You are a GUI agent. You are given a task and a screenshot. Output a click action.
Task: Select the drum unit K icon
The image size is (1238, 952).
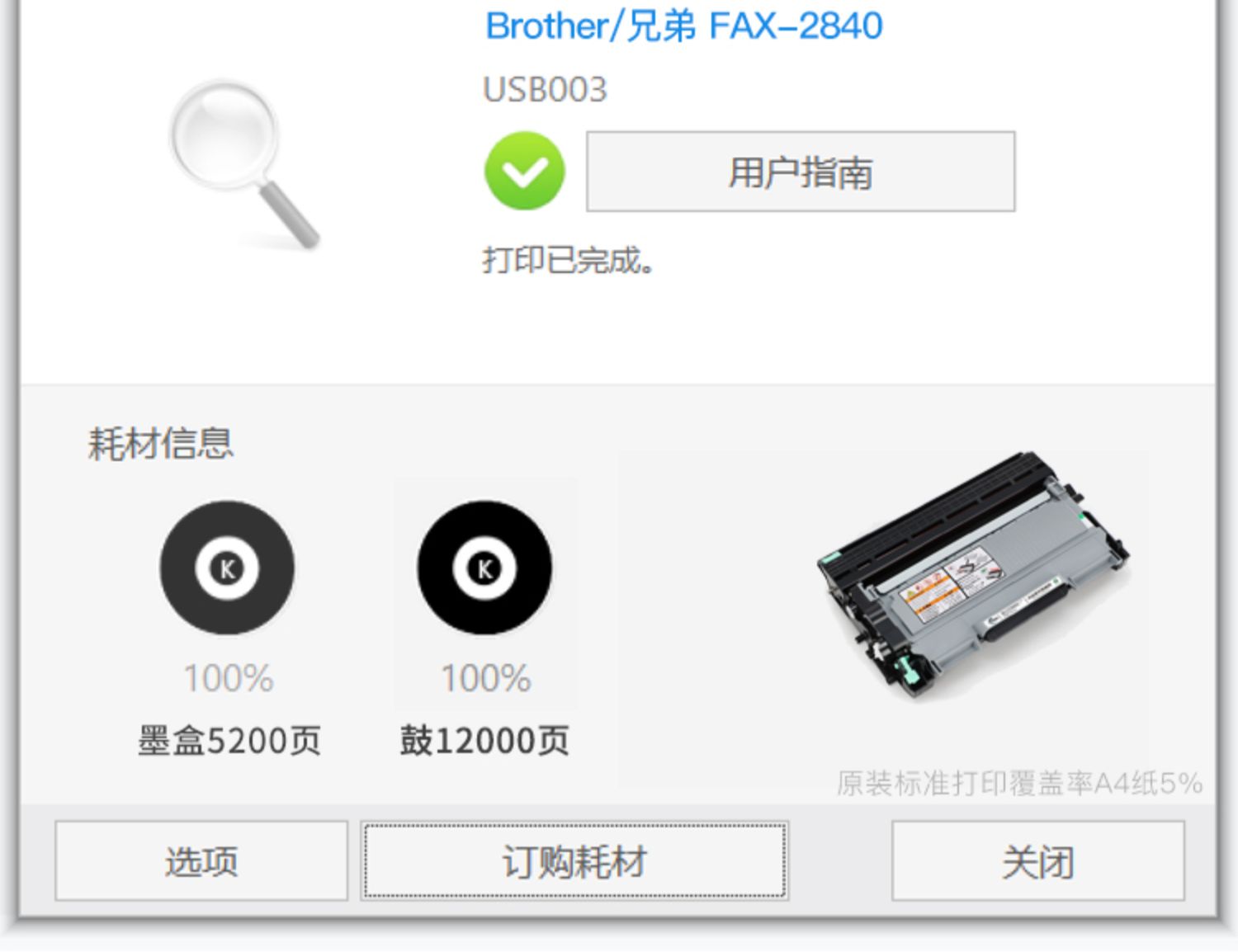click(x=484, y=568)
